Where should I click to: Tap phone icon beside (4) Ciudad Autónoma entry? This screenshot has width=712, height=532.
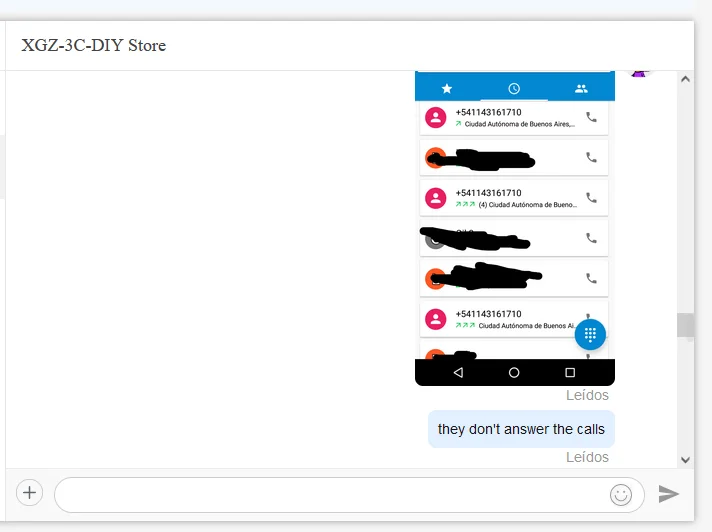click(591, 198)
